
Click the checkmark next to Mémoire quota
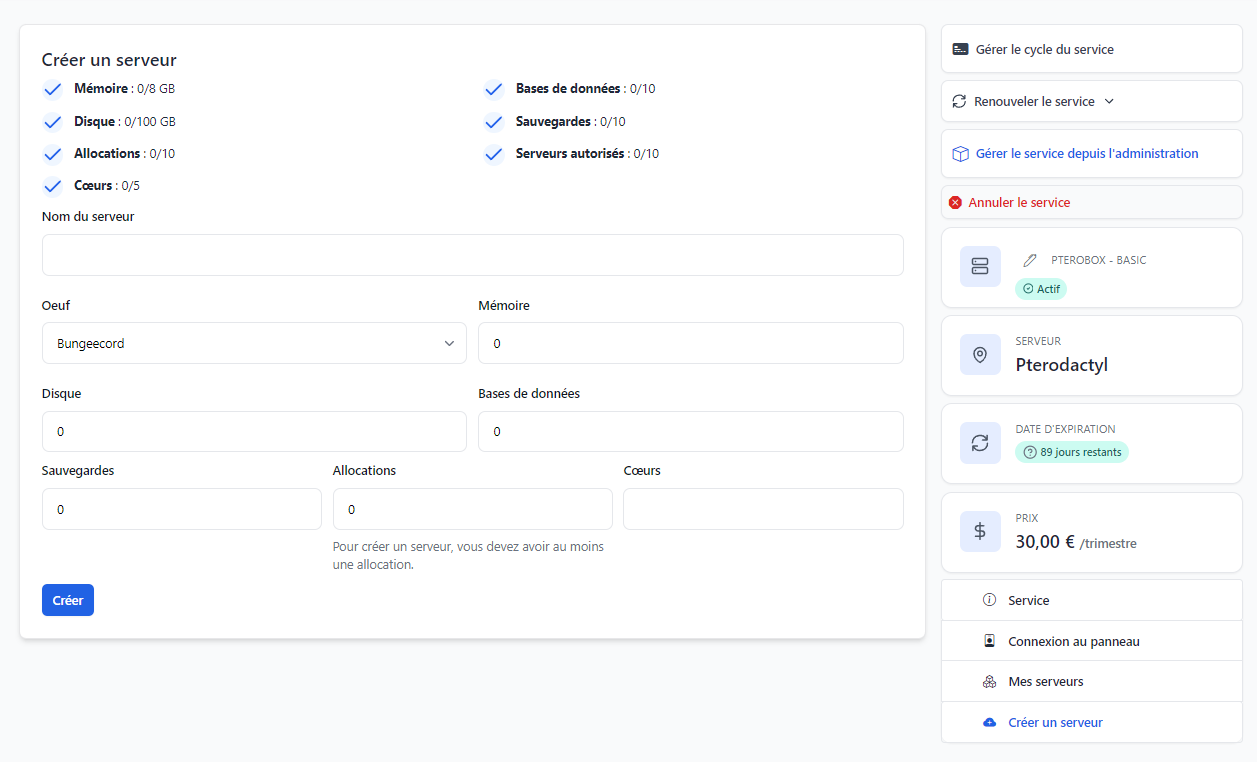[x=53, y=90]
